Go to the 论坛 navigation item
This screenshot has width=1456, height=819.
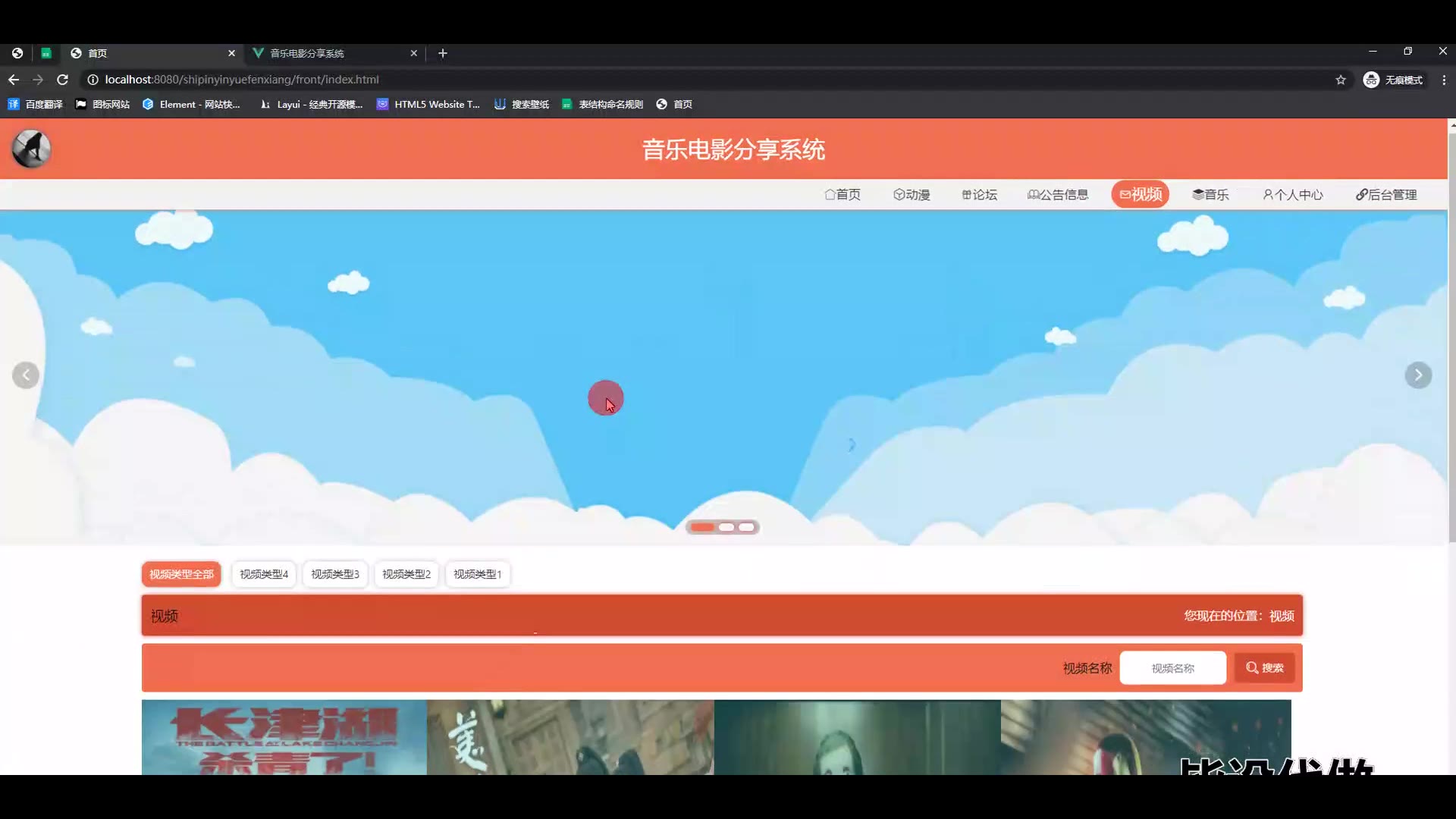pos(979,195)
